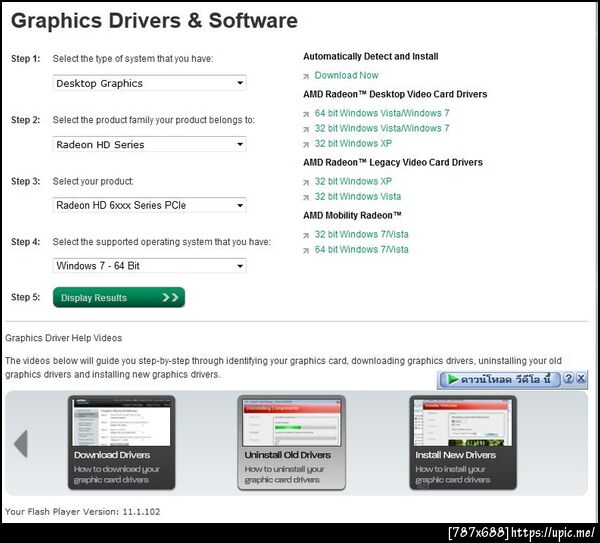
Task: Click the Graphics Drivers & Software page title
Action: pos(154,21)
